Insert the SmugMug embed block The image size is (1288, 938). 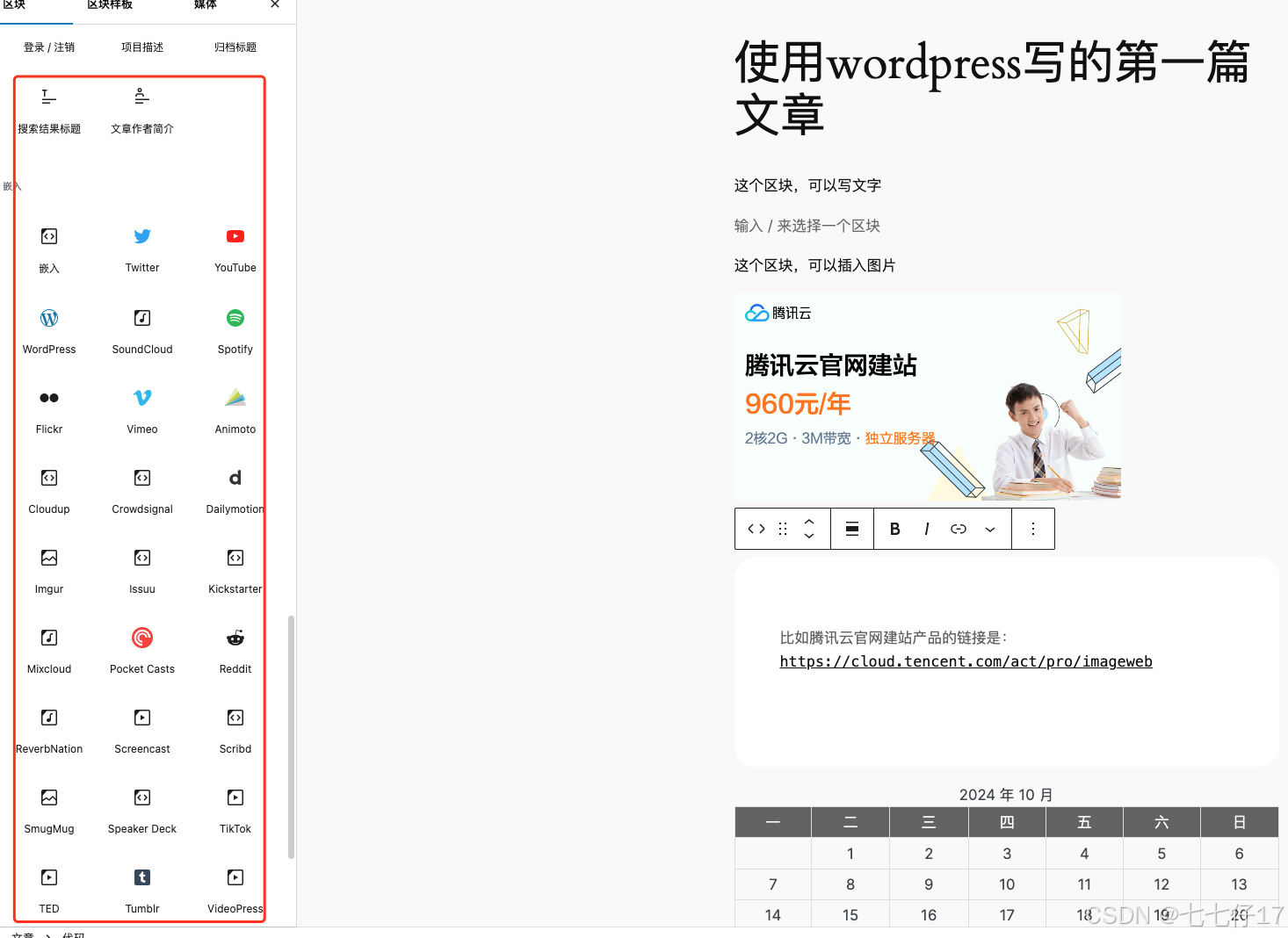pos(49,811)
